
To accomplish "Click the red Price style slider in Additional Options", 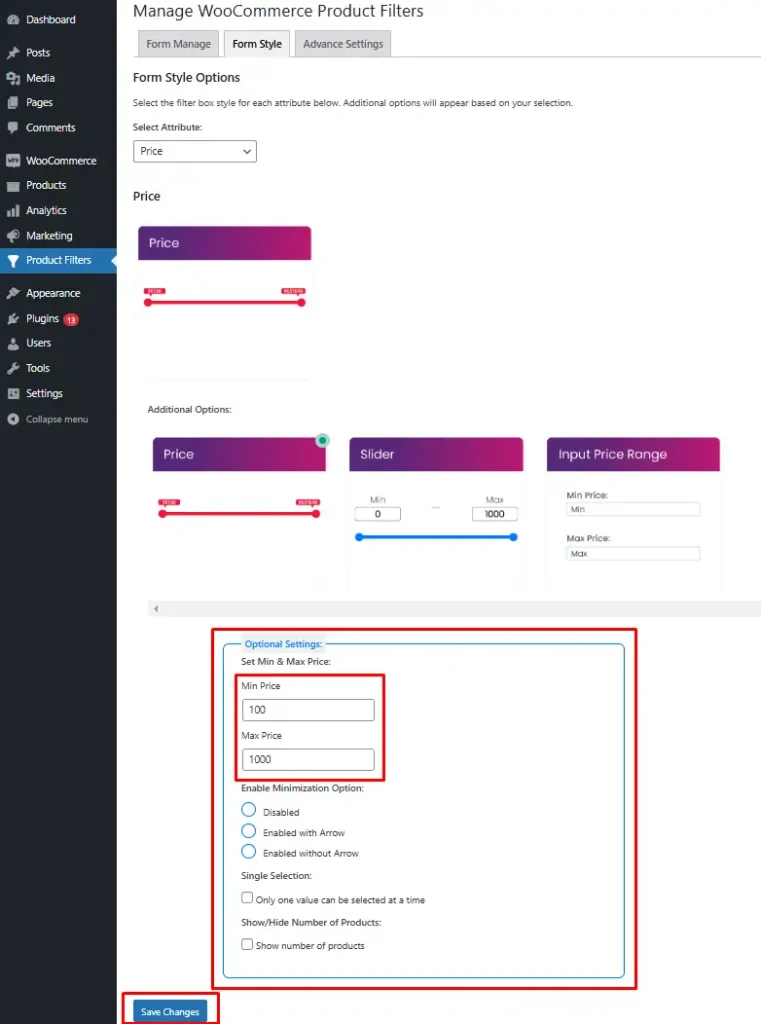I will point(239,514).
